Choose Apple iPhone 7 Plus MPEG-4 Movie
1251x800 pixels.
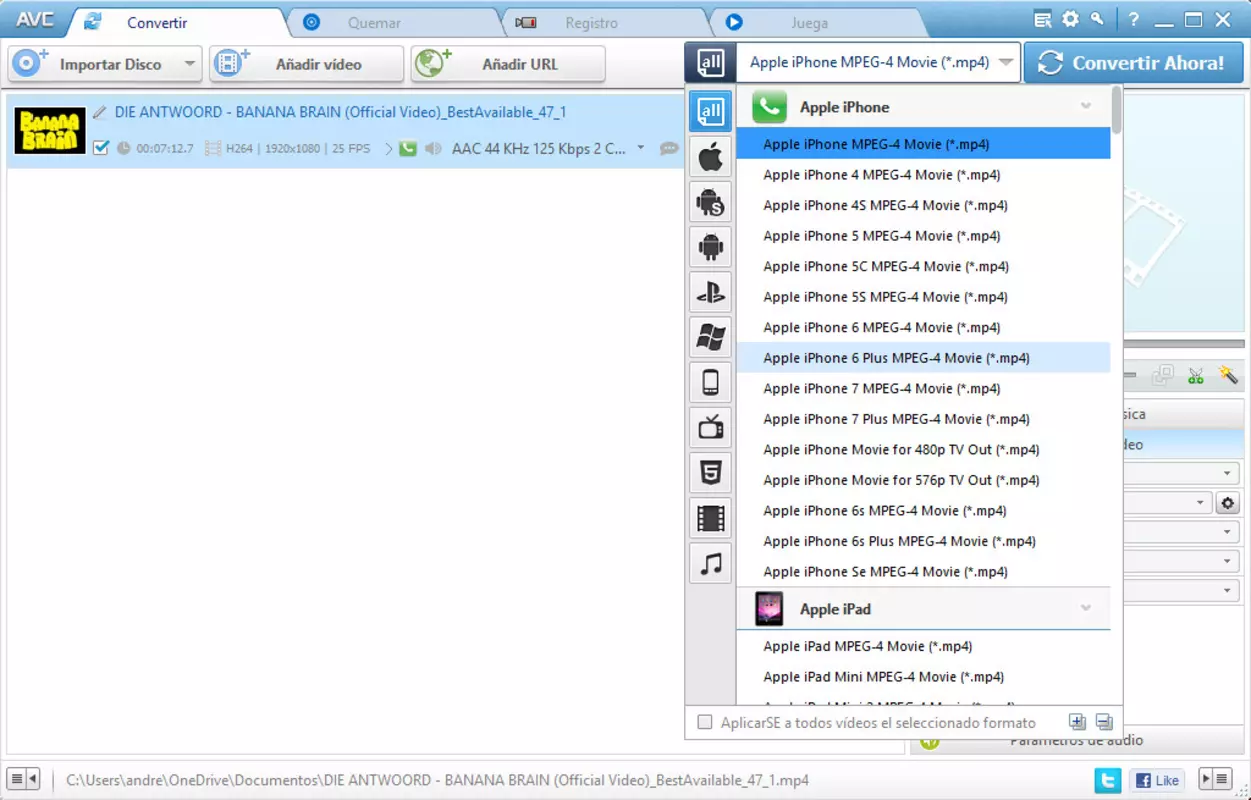pos(923,419)
